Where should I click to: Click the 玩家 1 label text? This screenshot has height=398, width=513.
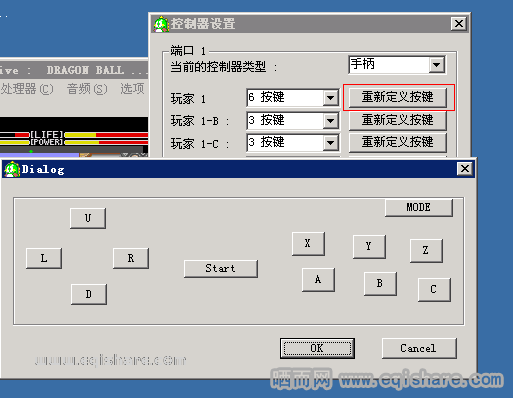pyautogui.click(x=188, y=99)
